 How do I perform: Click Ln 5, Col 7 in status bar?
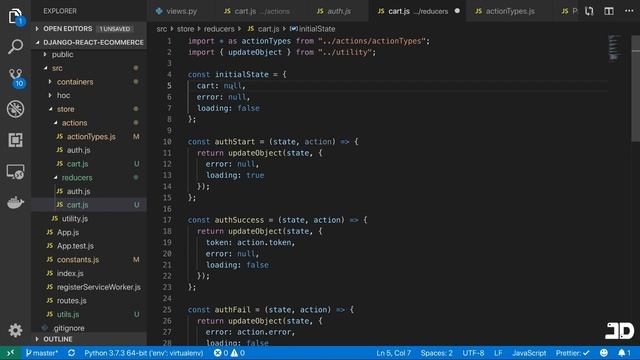[393, 353]
